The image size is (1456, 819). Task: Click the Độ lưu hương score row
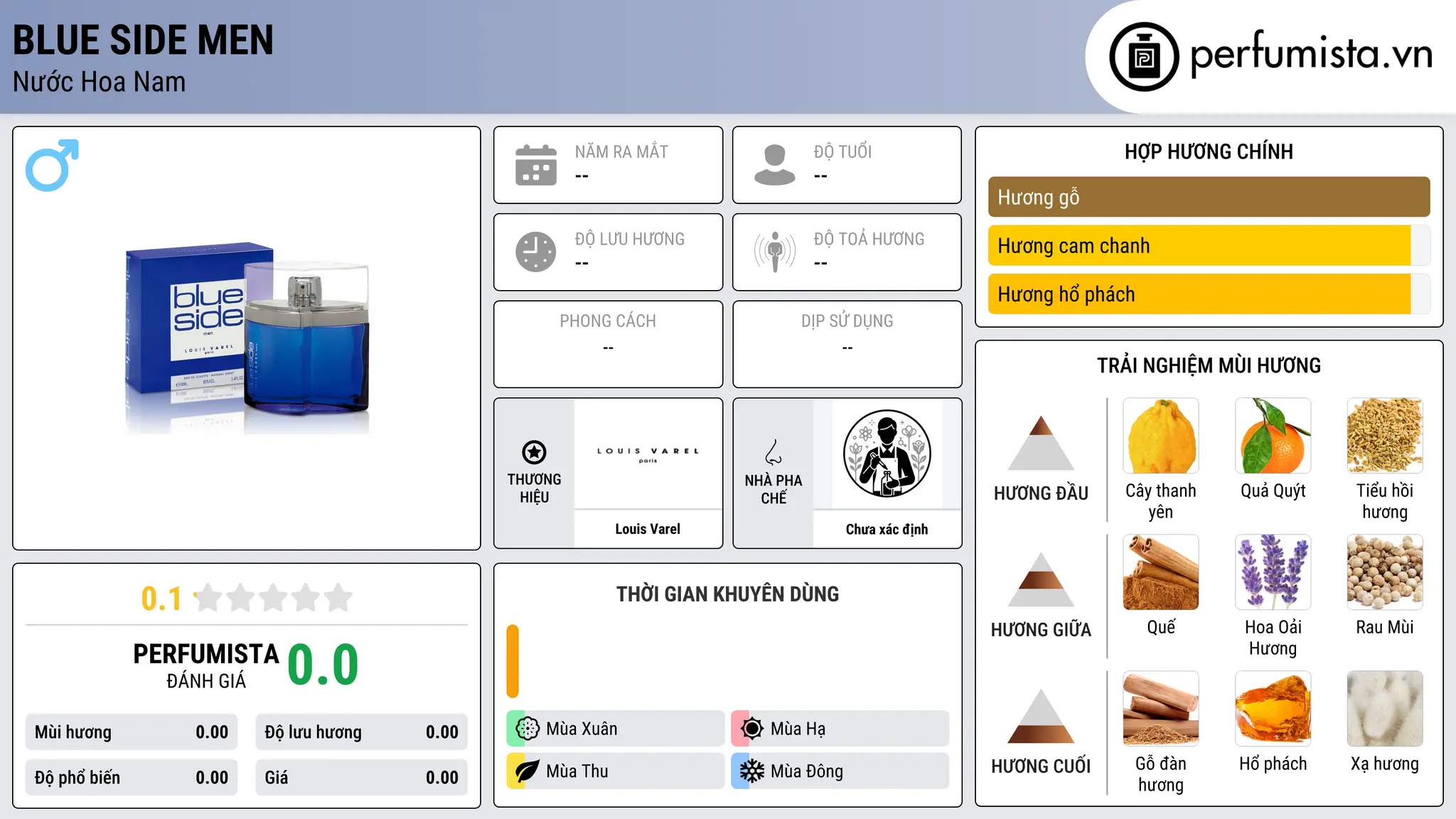[x=361, y=732]
